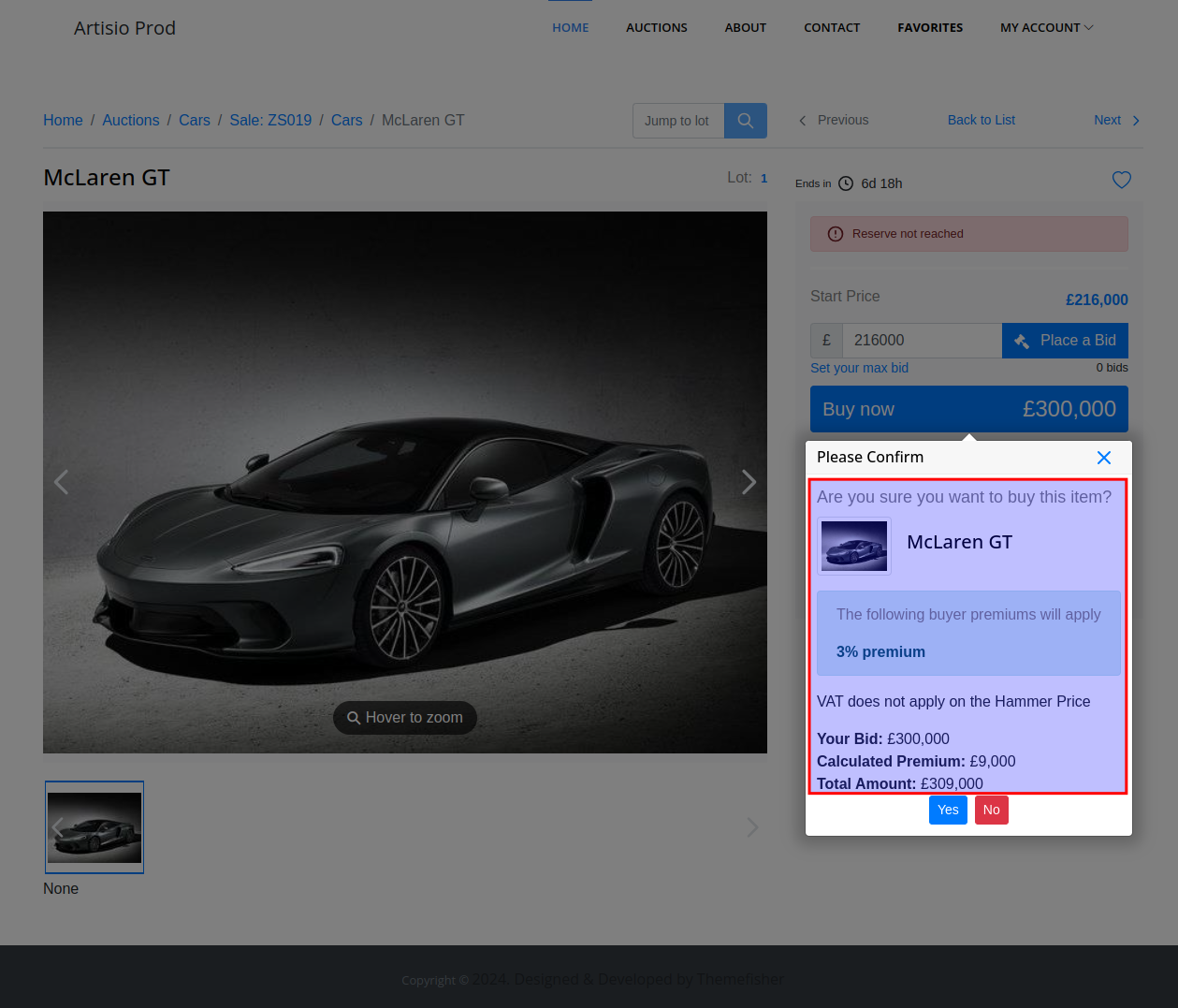Confirm purchase with the Yes button
The height and width of the screenshot is (1008, 1178).
[x=947, y=810]
